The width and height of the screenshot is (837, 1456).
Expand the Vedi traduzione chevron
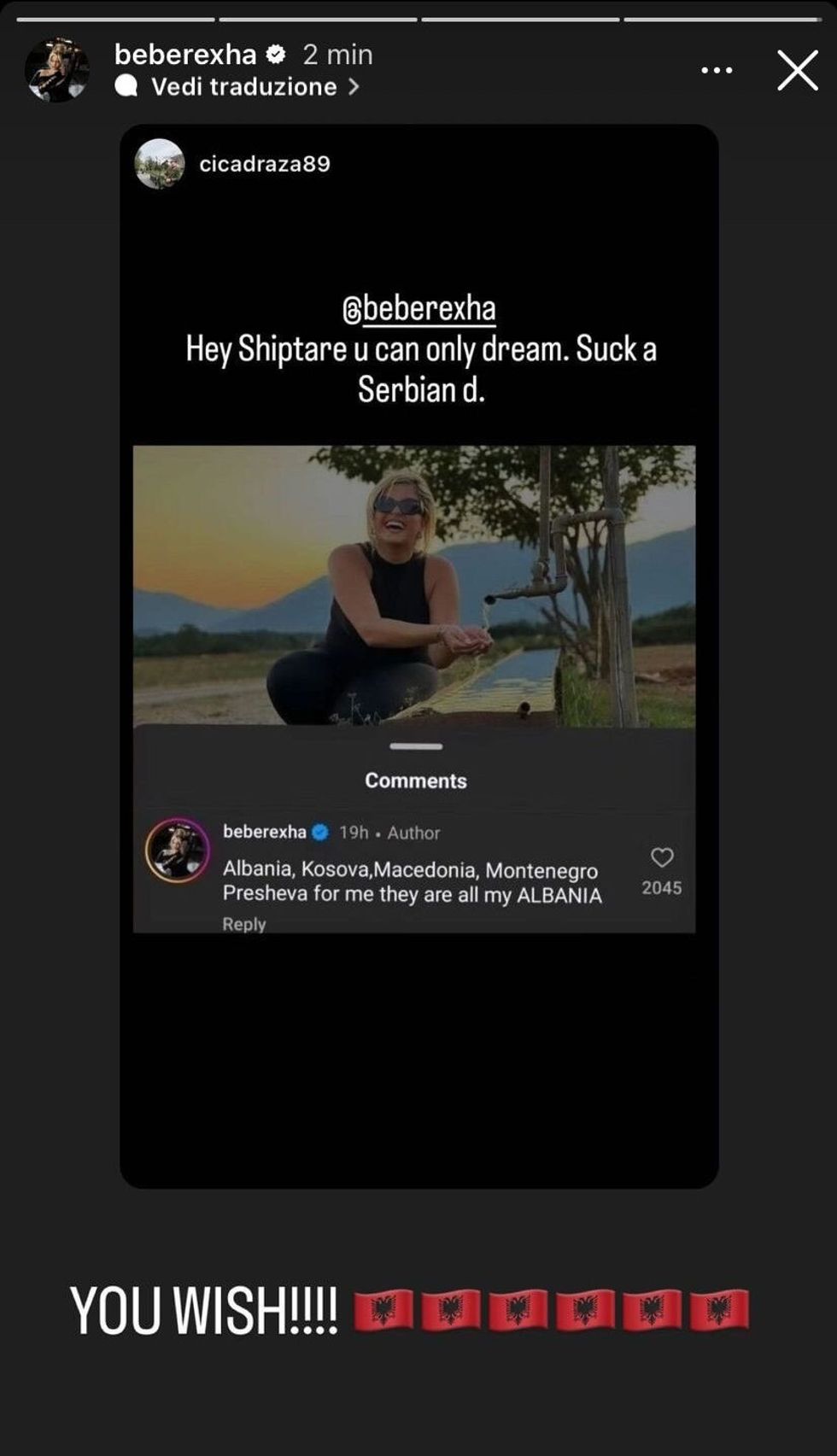pyautogui.click(x=354, y=87)
